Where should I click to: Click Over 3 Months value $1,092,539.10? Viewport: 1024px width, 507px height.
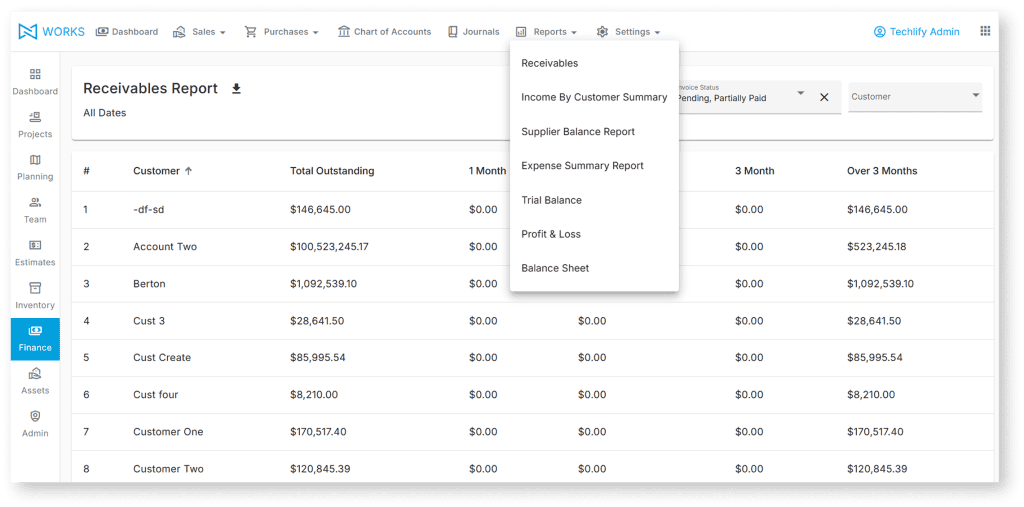[x=880, y=284]
